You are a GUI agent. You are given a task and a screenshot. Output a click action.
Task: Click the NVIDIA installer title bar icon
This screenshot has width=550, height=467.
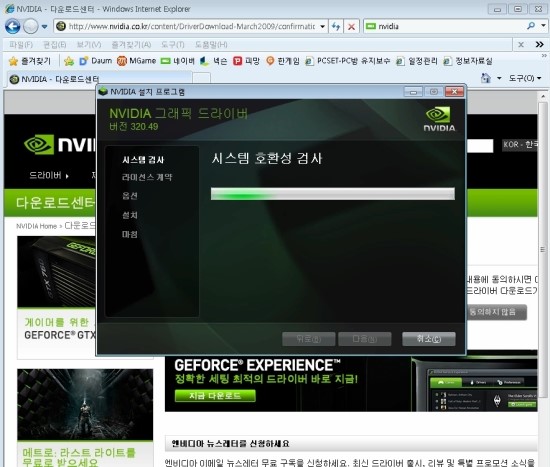coord(103,92)
